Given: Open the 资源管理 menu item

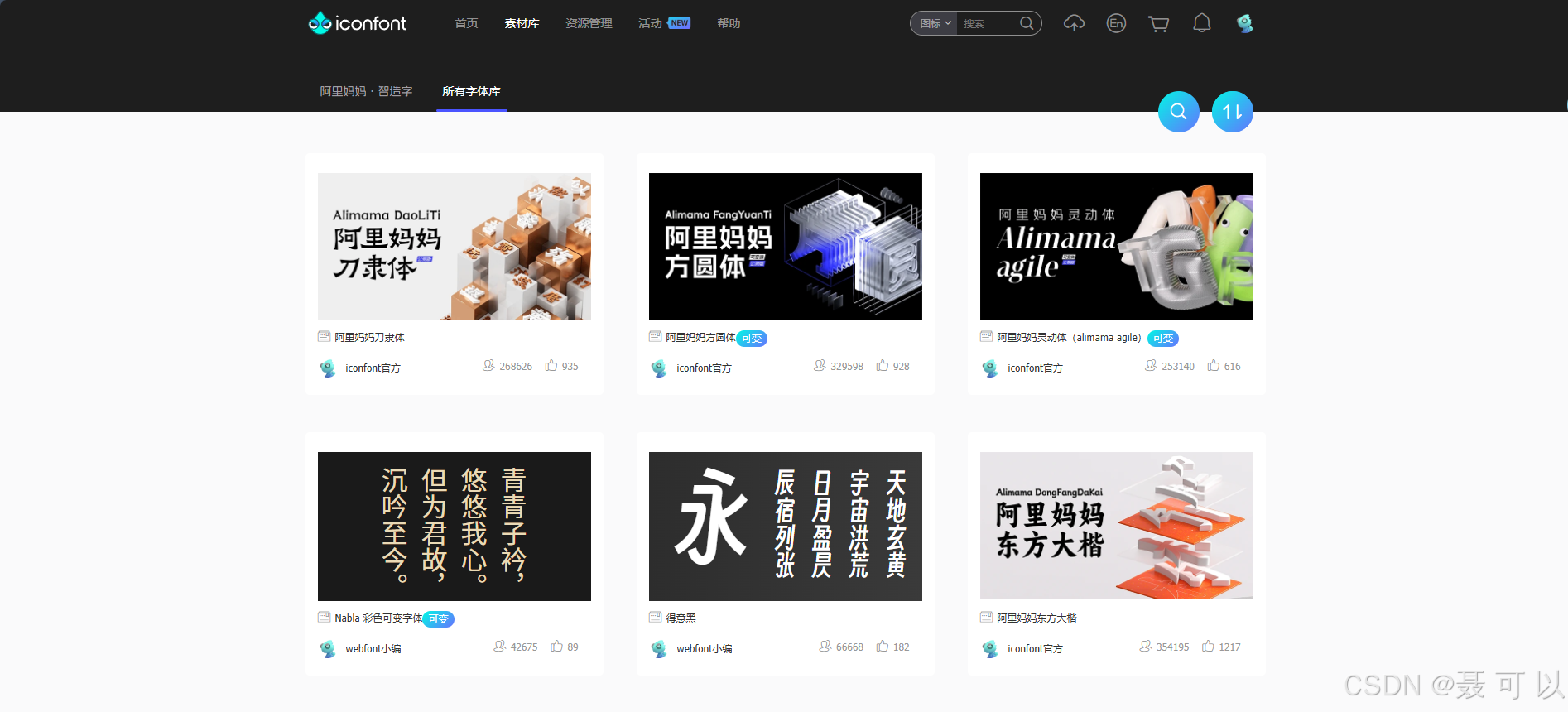Looking at the screenshot, I should tap(589, 23).
